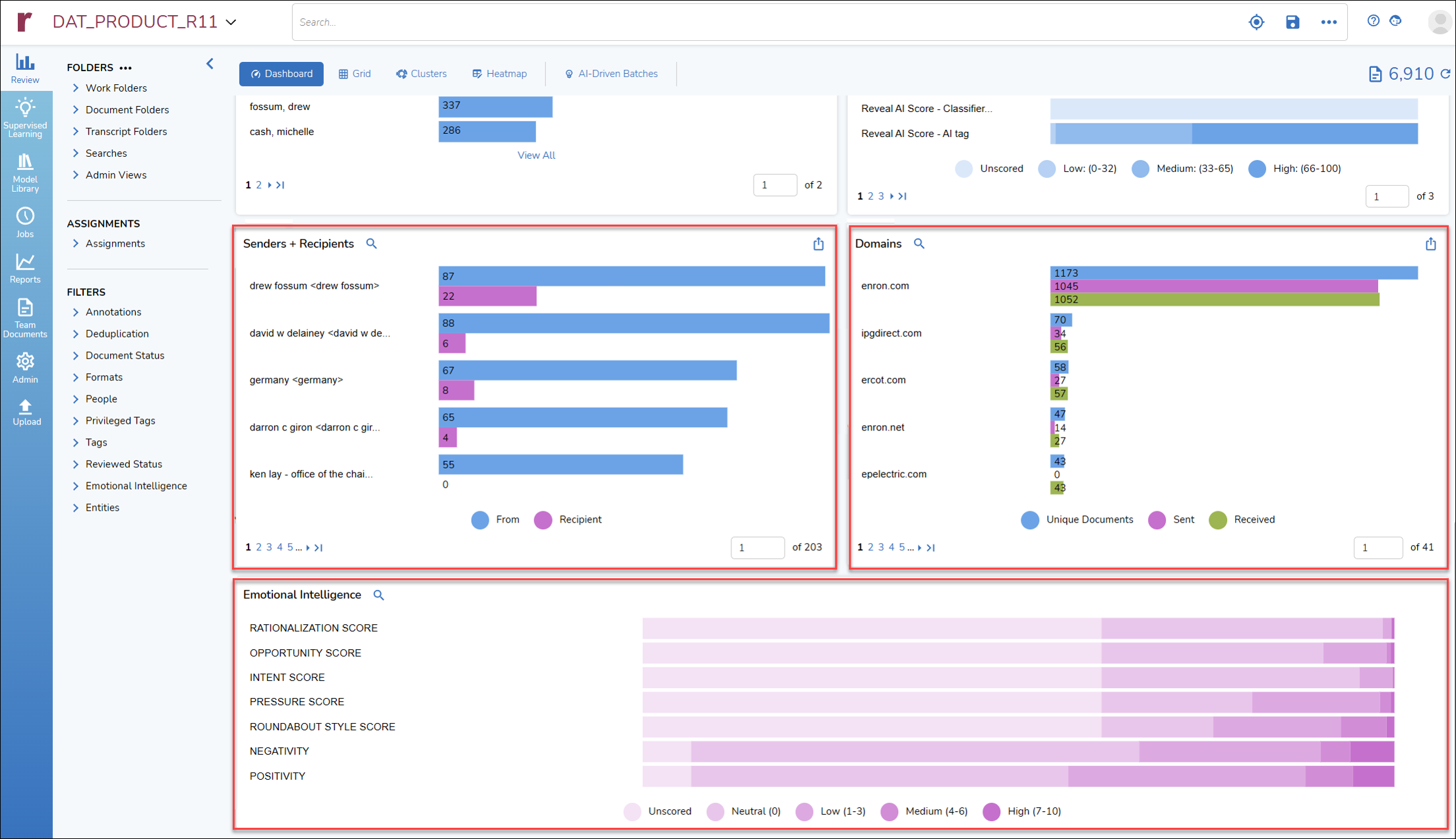Switch to the Heatmap tab
This screenshot has height=839, width=1456.
(500, 74)
